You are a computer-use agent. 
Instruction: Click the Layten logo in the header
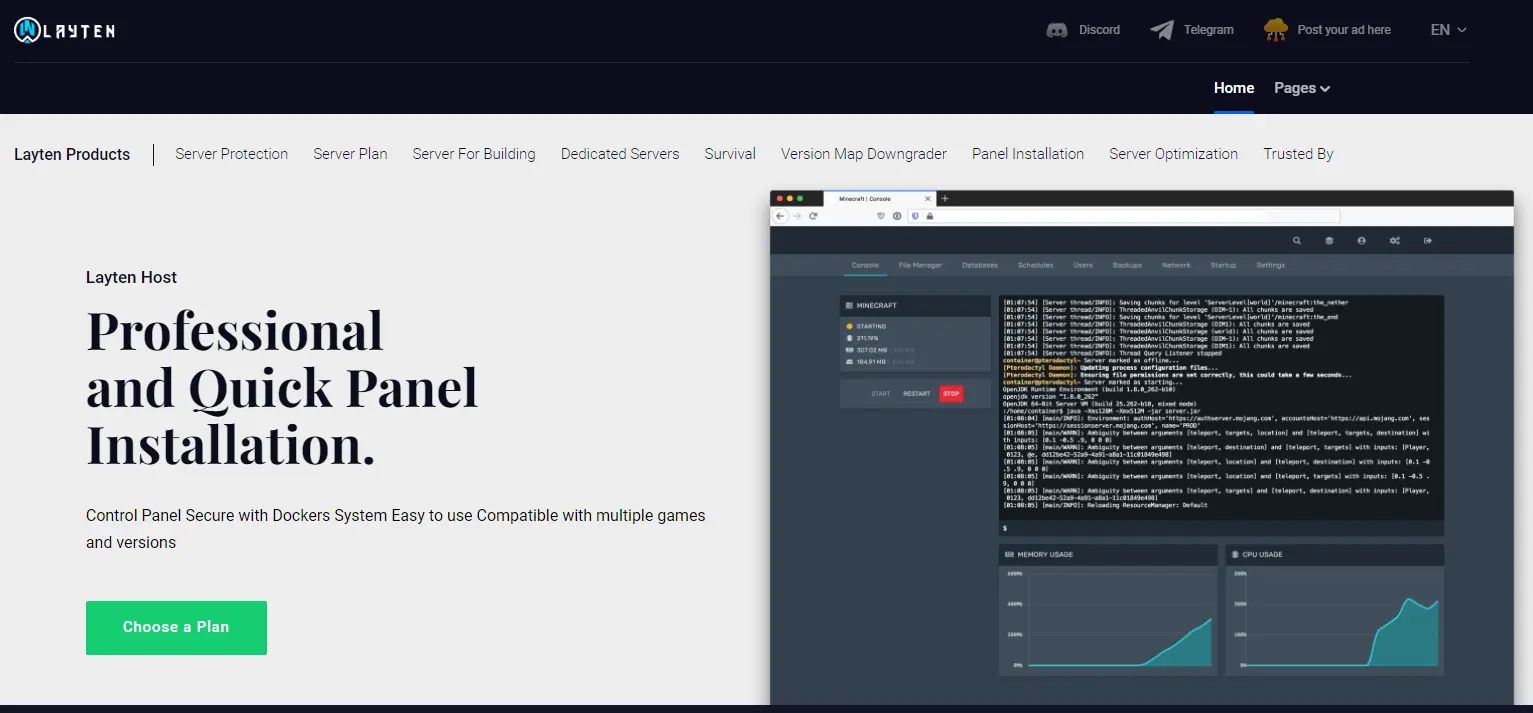pos(65,30)
